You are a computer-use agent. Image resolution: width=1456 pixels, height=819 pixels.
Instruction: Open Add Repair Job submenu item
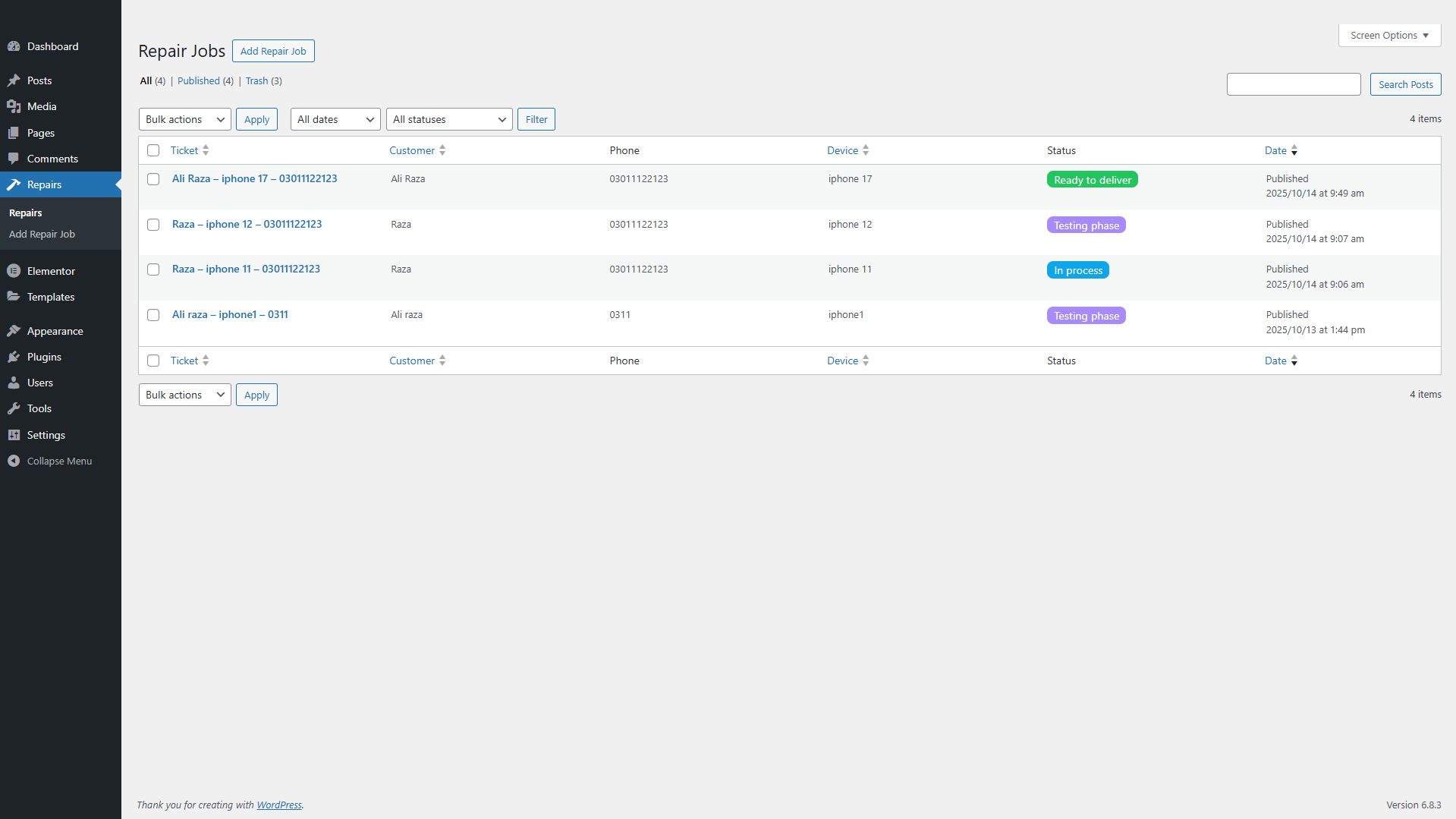(42, 234)
